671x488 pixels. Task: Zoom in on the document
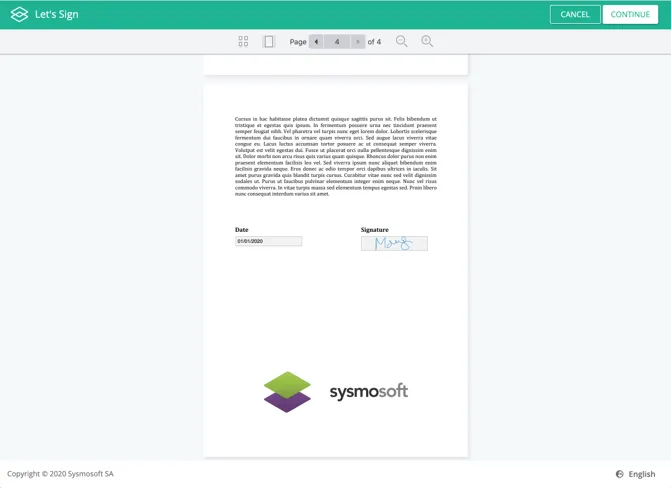tap(427, 42)
